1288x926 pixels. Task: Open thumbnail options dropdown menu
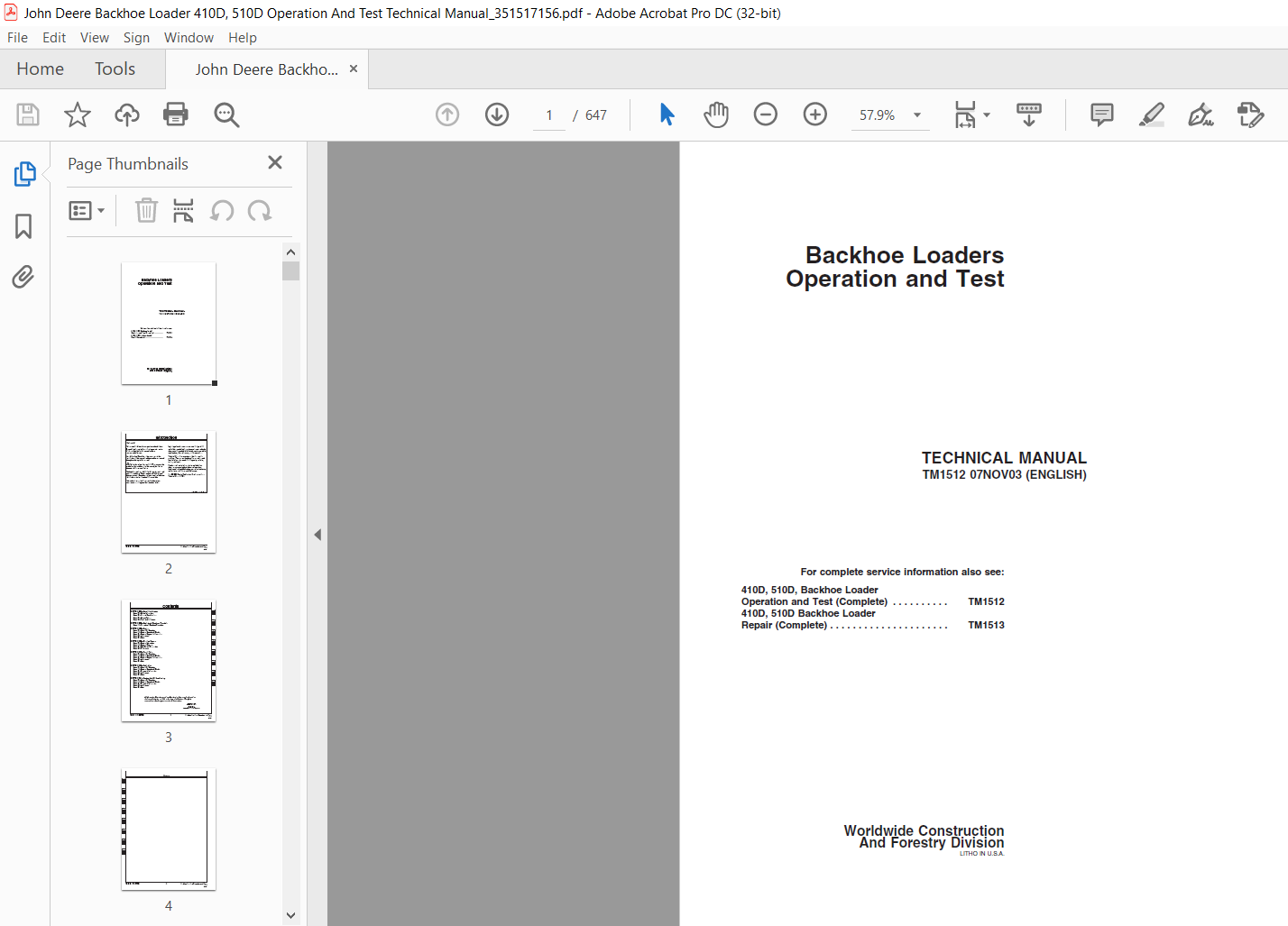click(x=87, y=210)
